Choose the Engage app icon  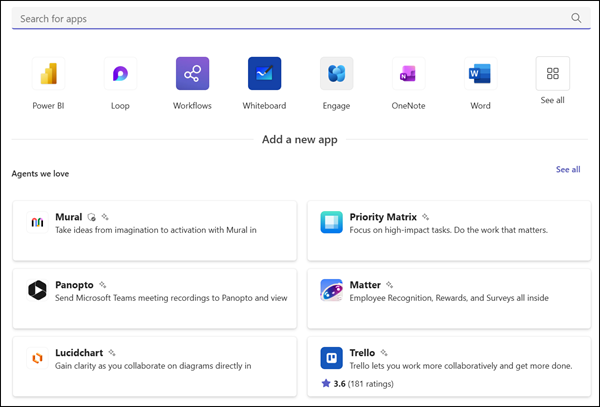point(337,73)
